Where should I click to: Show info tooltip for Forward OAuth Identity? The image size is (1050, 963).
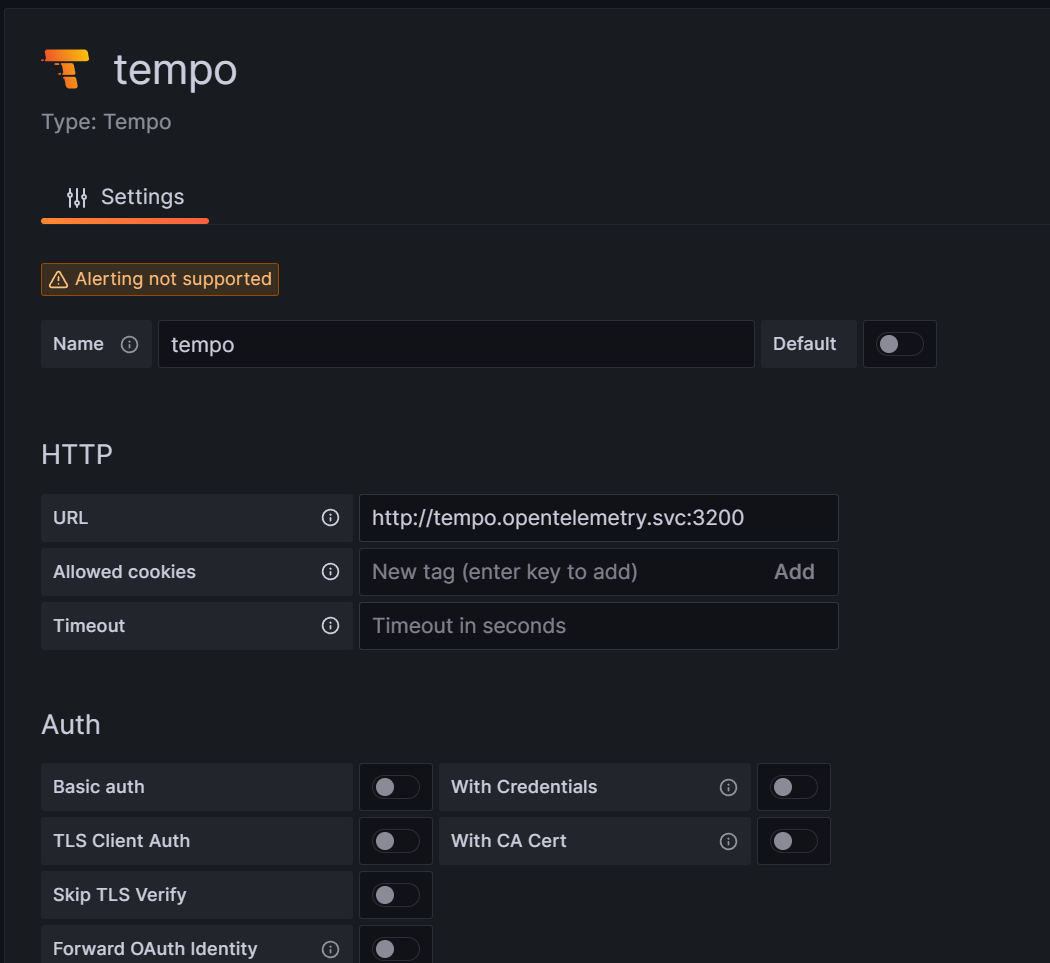[330, 949]
